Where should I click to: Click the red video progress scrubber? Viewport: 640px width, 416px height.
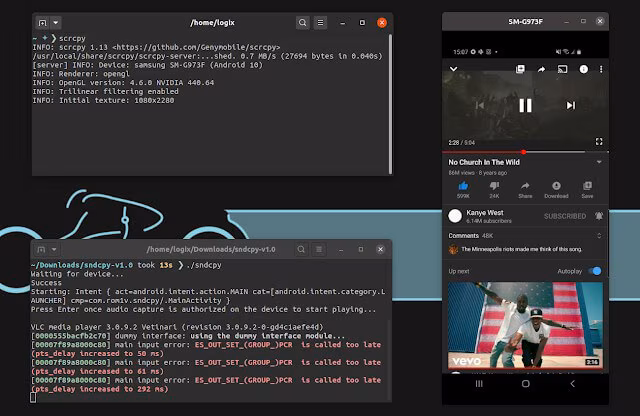524,152
